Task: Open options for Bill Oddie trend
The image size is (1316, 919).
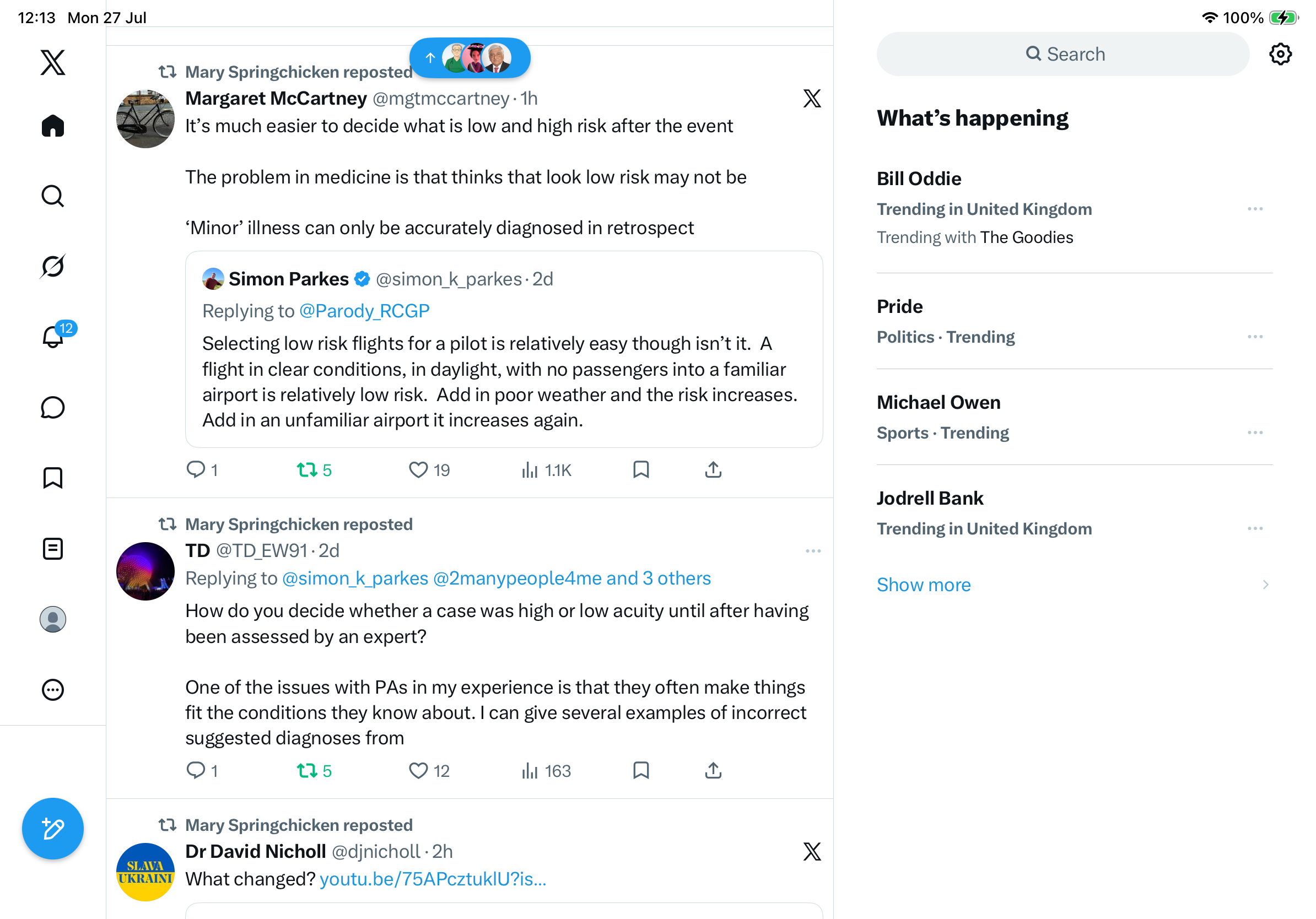Action: point(1255,209)
